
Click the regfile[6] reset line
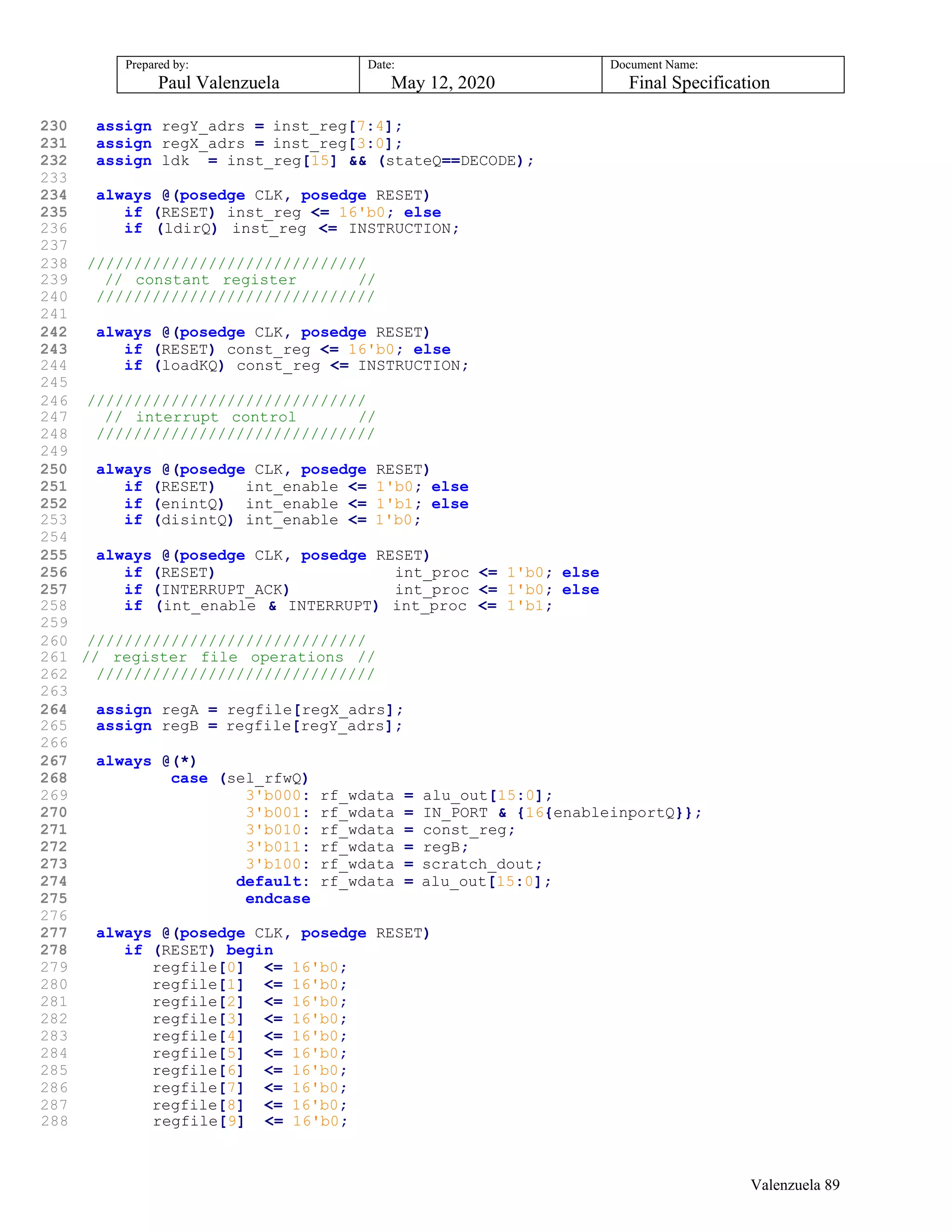[x=250, y=1071]
